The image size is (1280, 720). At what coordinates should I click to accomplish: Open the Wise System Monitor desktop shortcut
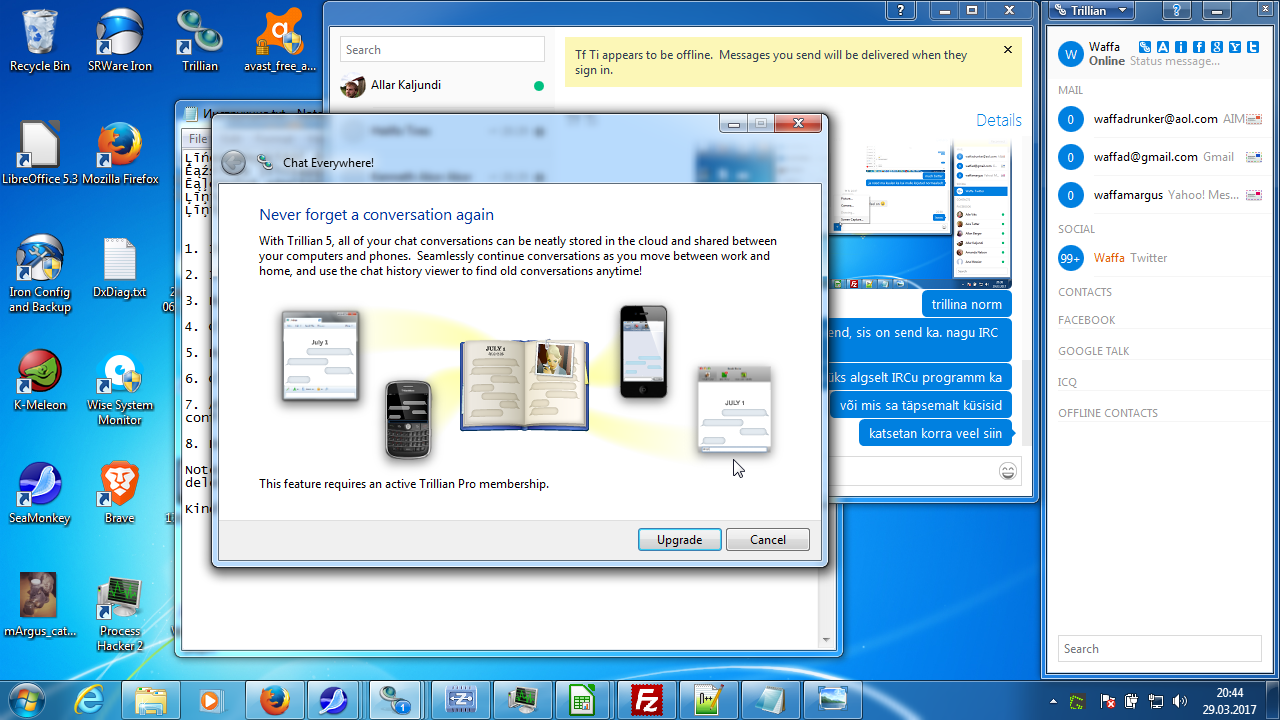120,388
